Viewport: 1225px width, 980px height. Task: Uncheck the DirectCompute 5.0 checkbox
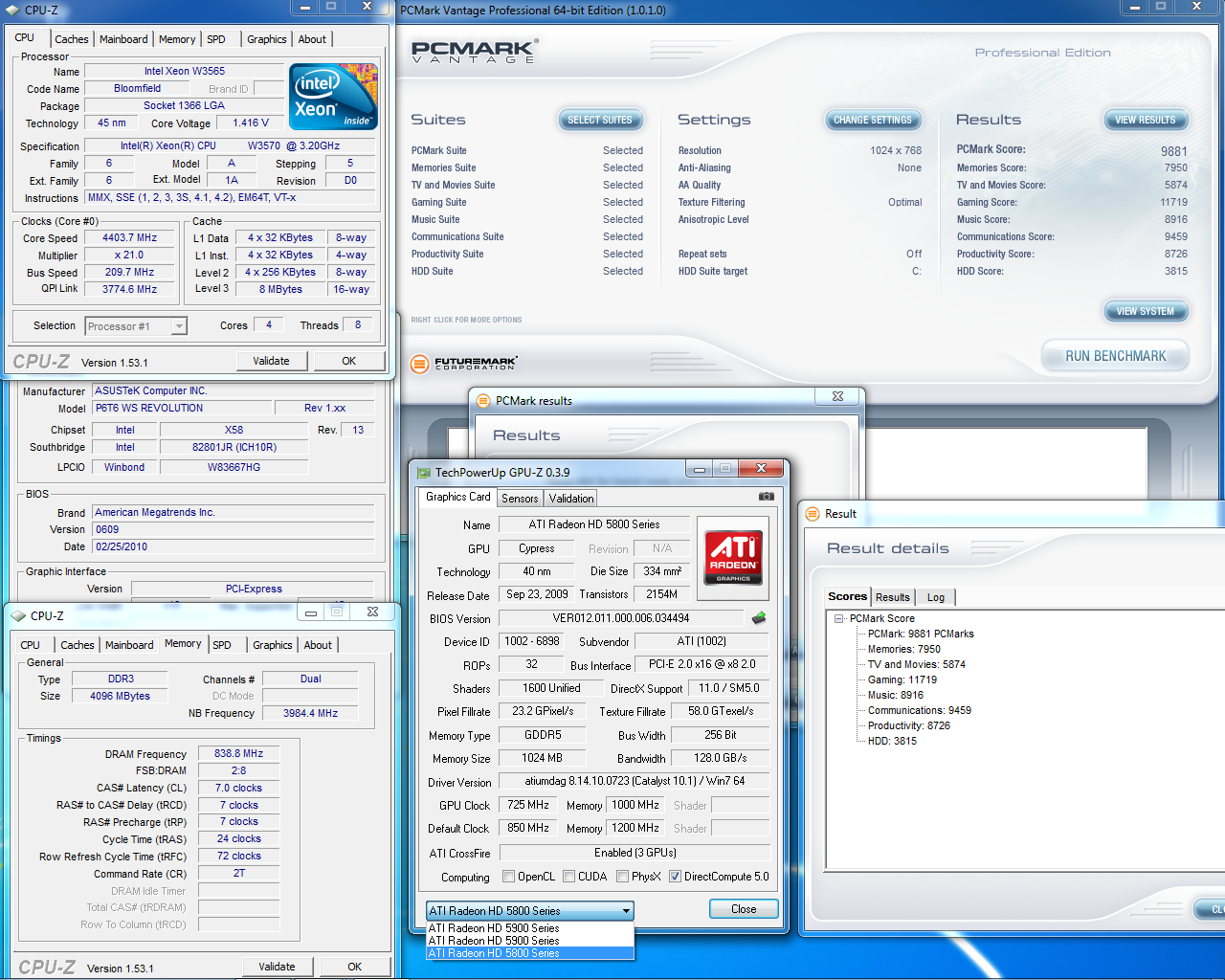(675, 877)
